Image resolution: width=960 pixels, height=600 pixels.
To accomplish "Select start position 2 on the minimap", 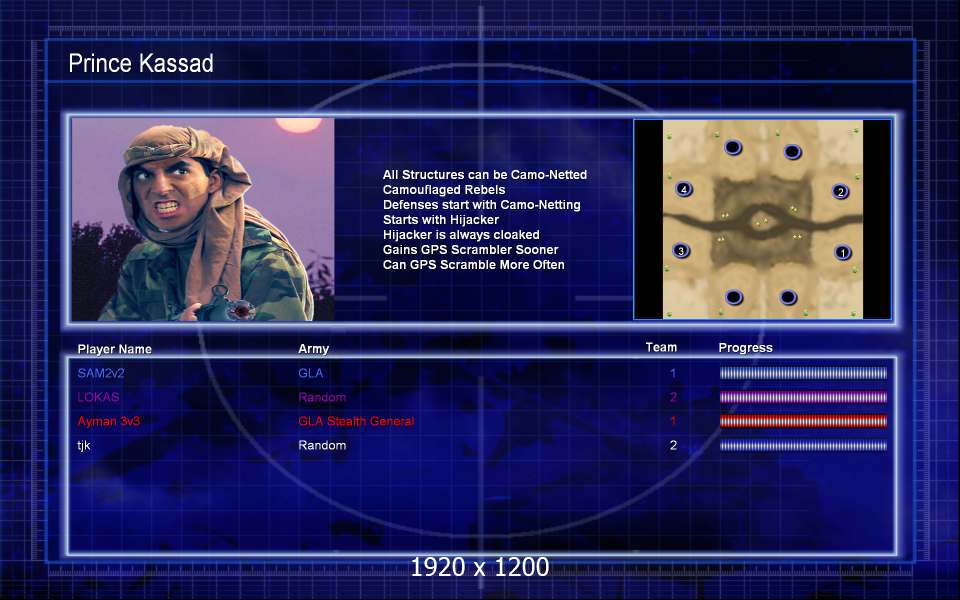I will pos(841,192).
